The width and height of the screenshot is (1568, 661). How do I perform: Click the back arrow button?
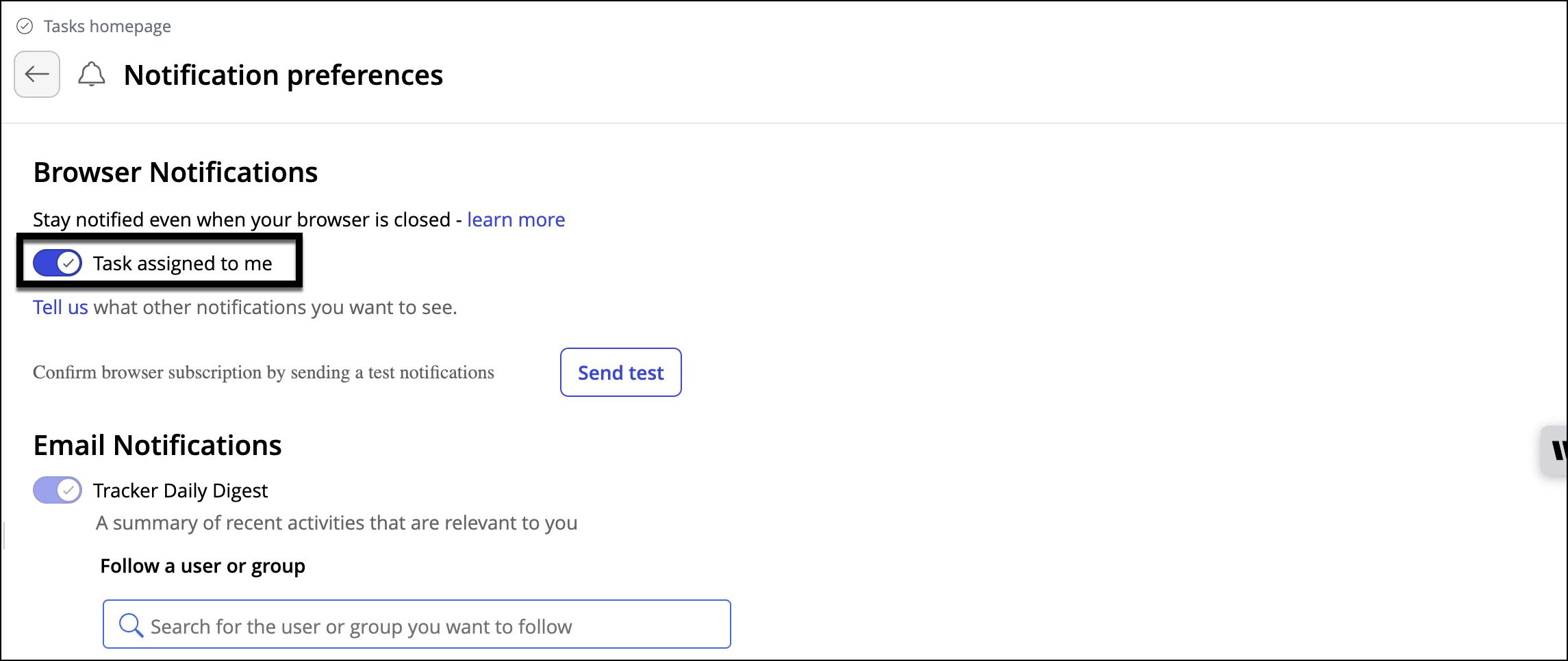37,75
